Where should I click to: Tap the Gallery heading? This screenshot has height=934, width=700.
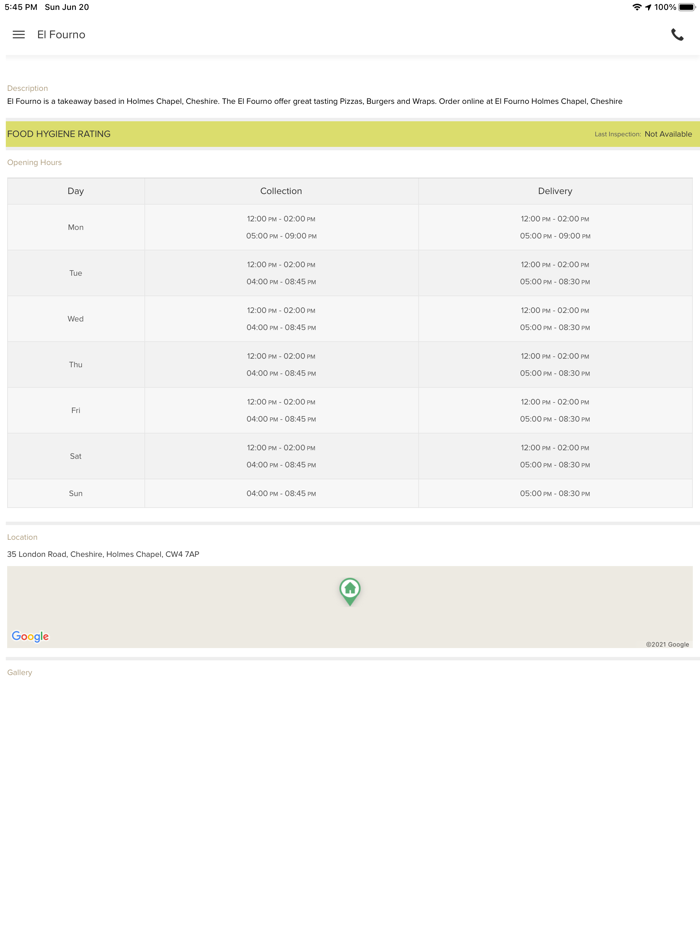pos(20,673)
